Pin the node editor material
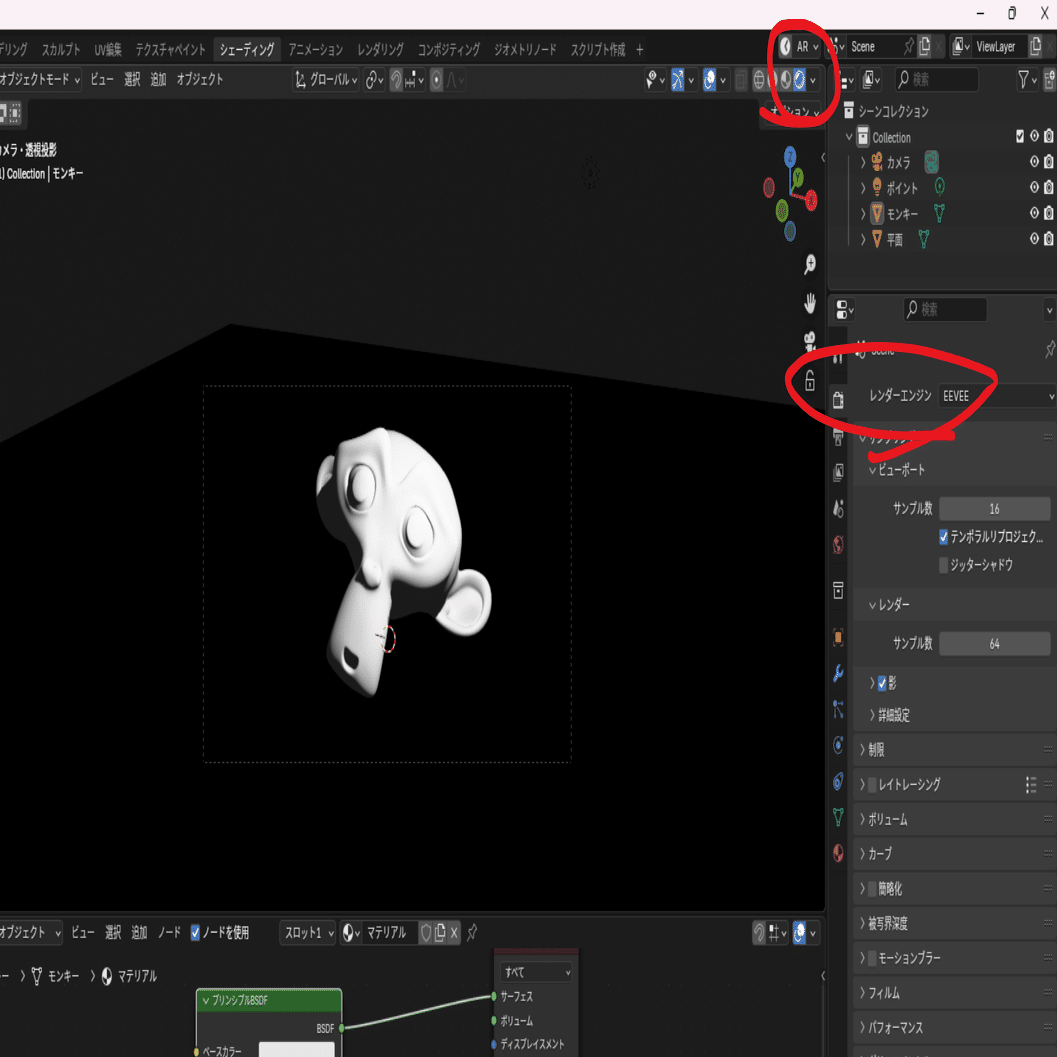This screenshot has height=1057, width=1057. [472, 933]
